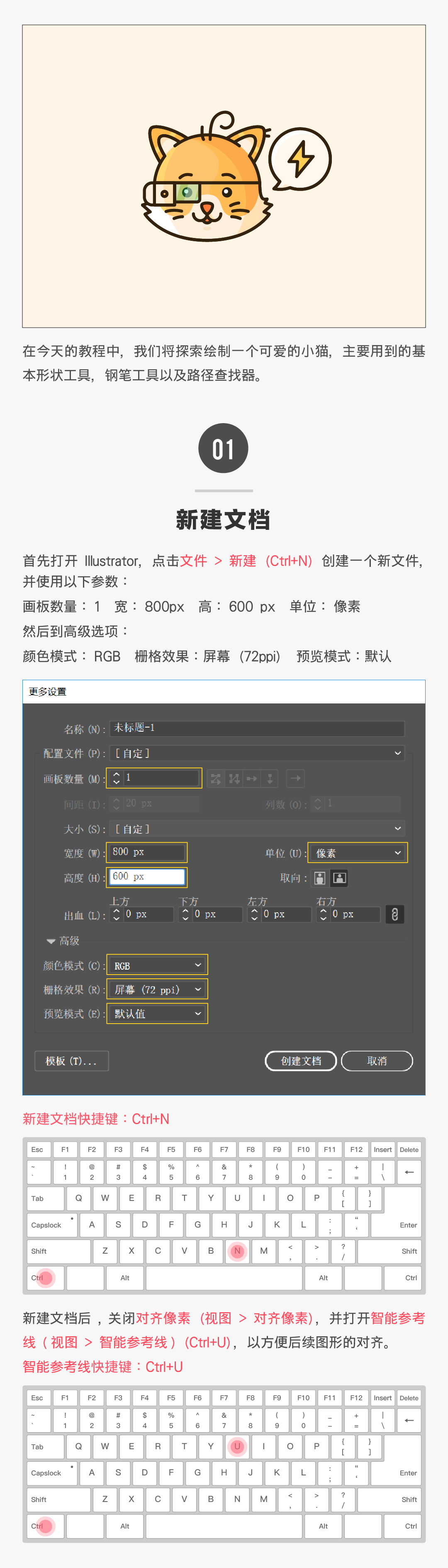Click the 上方 bleed stepper arrows
The height and width of the screenshot is (1568, 448).
(x=116, y=914)
